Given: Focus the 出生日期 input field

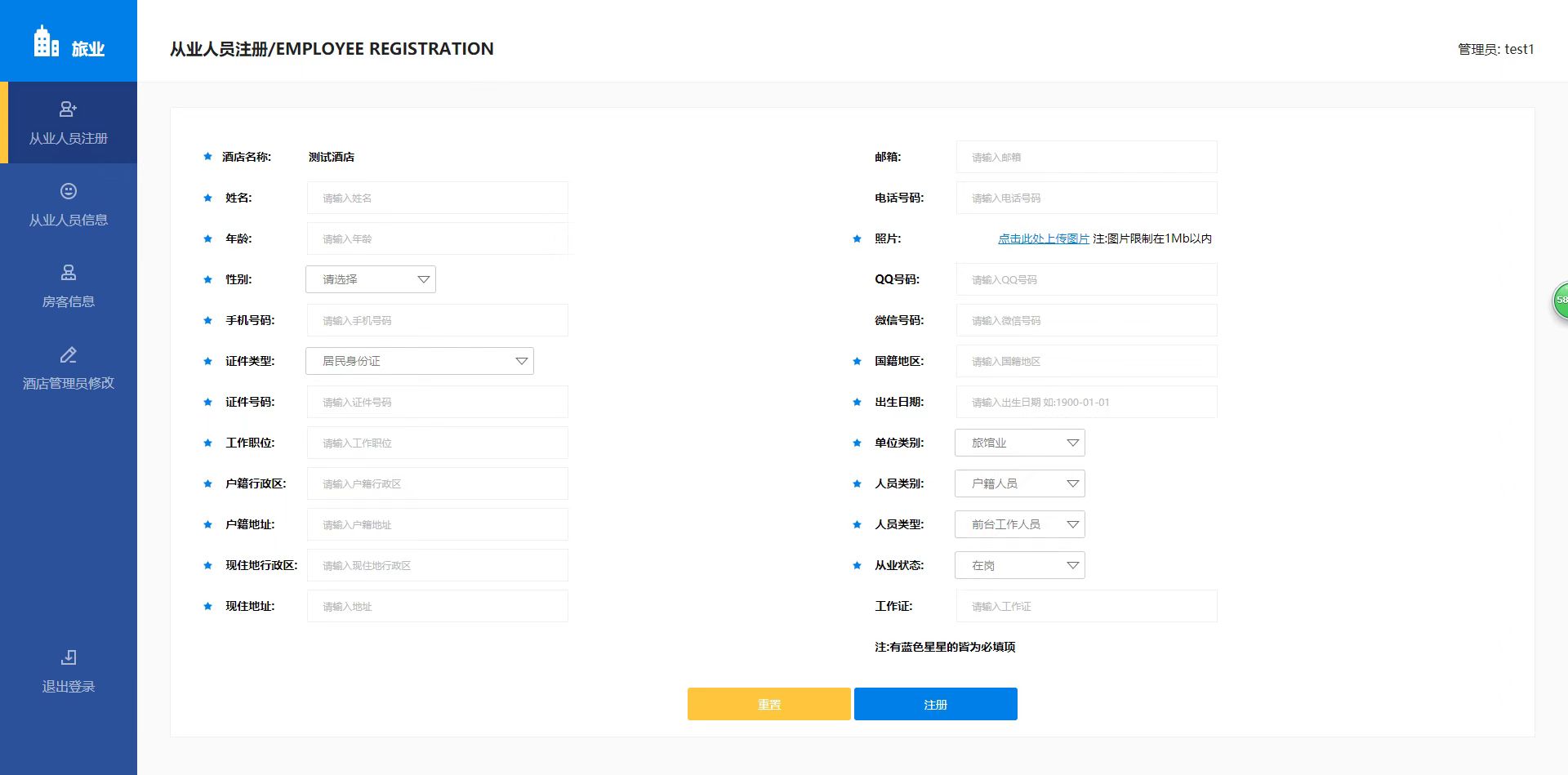Looking at the screenshot, I should [1087, 402].
